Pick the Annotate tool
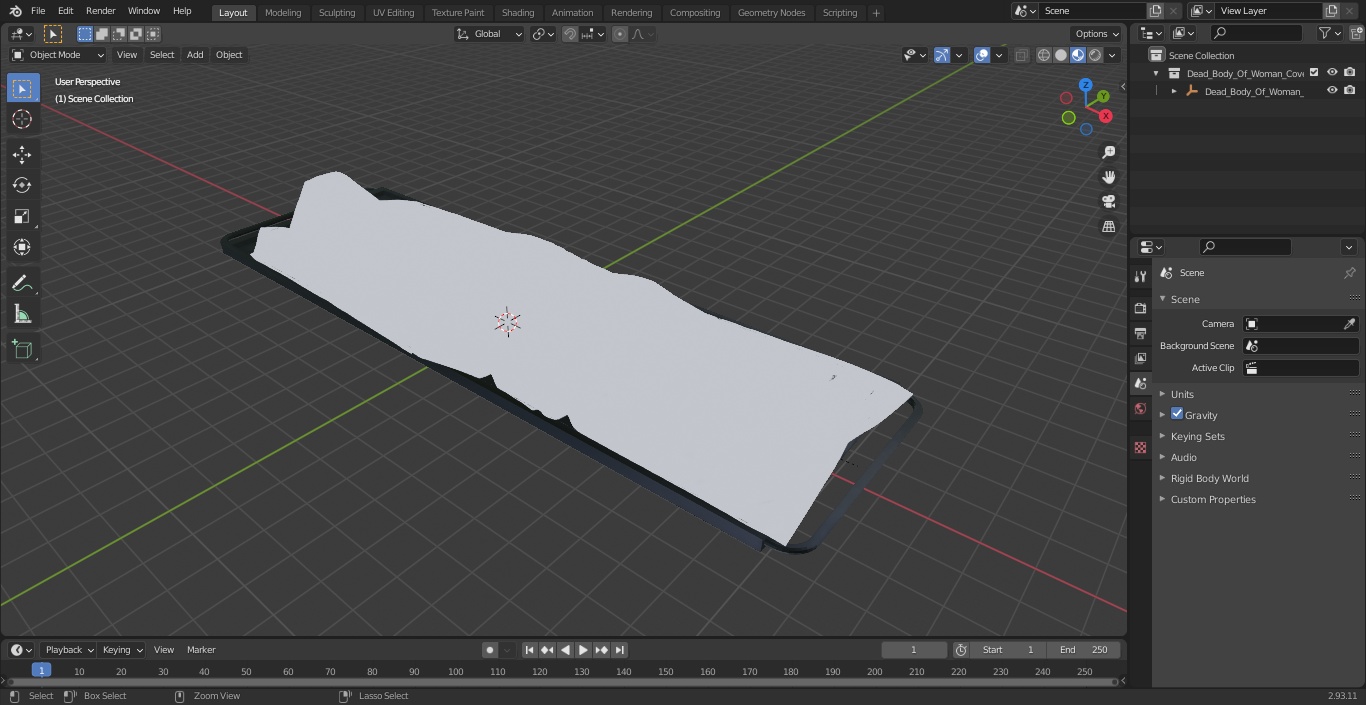 [x=22, y=284]
